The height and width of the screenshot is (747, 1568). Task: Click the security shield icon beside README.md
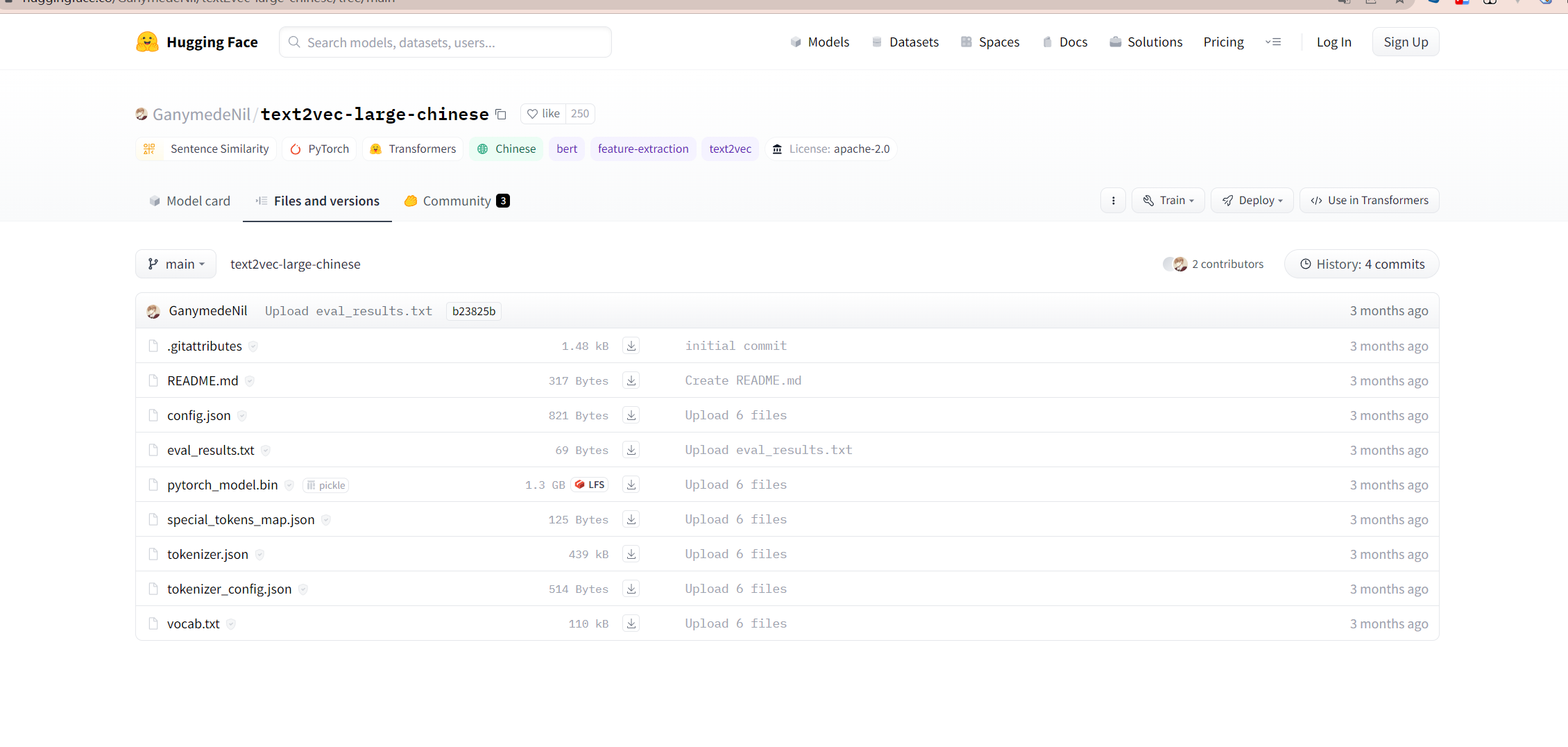[250, 381]
